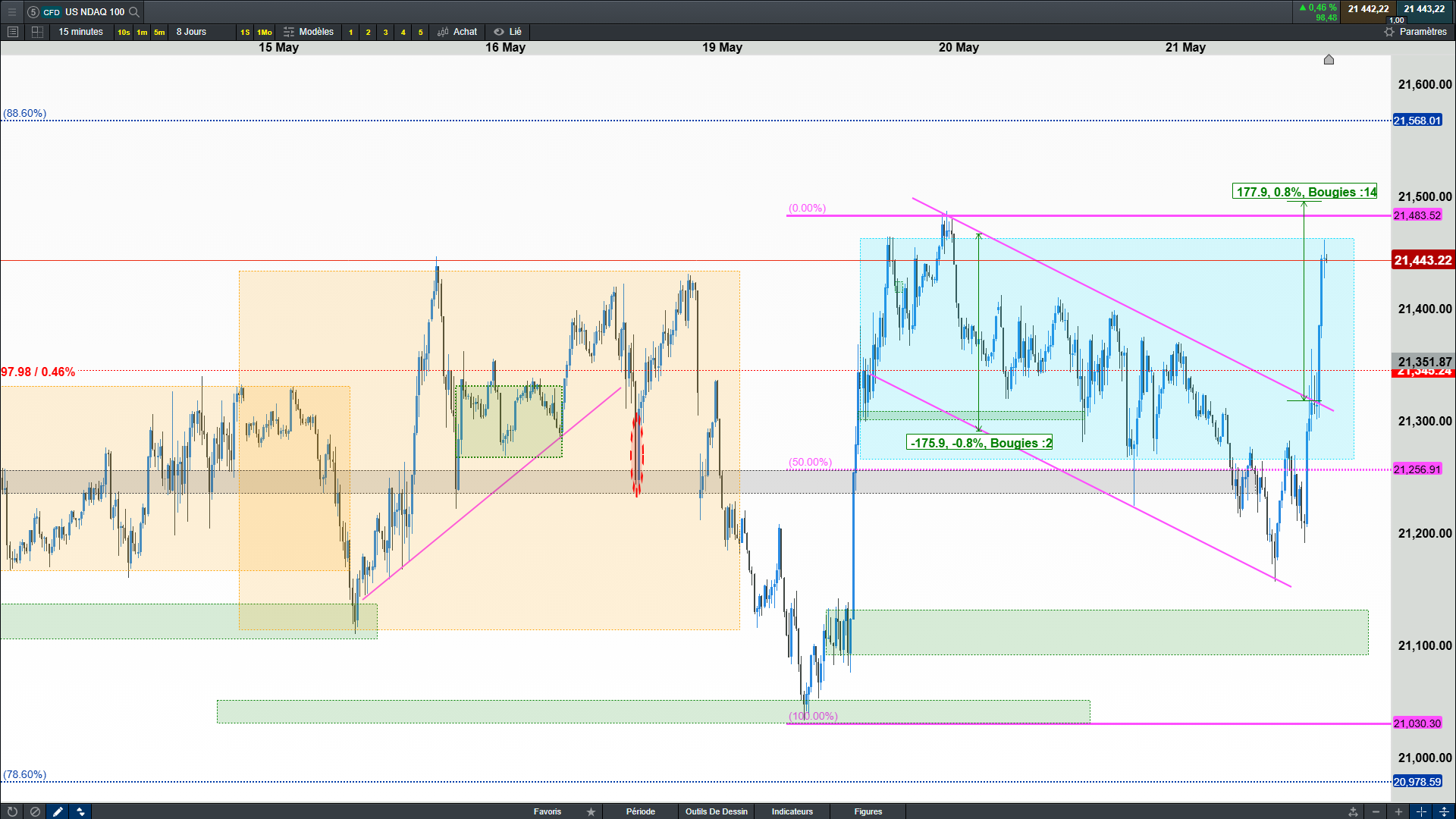Click the zoom-in plus button

click(1398, 811)
